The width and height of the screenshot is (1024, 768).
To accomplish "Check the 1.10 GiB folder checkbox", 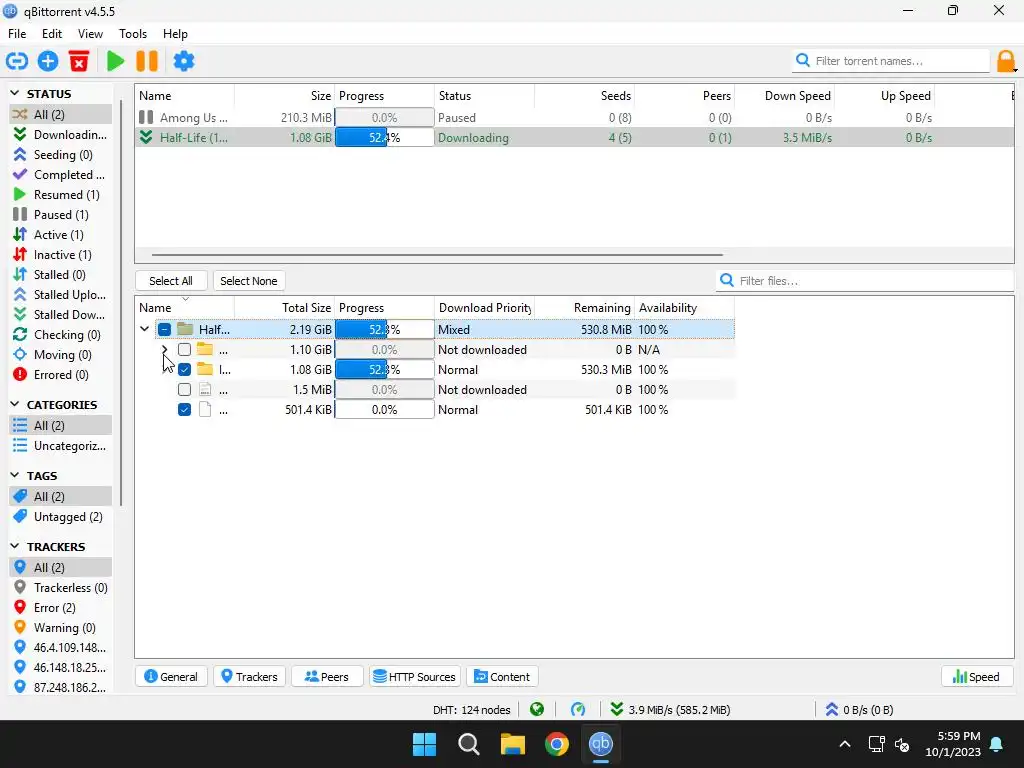I will point(185,350).
